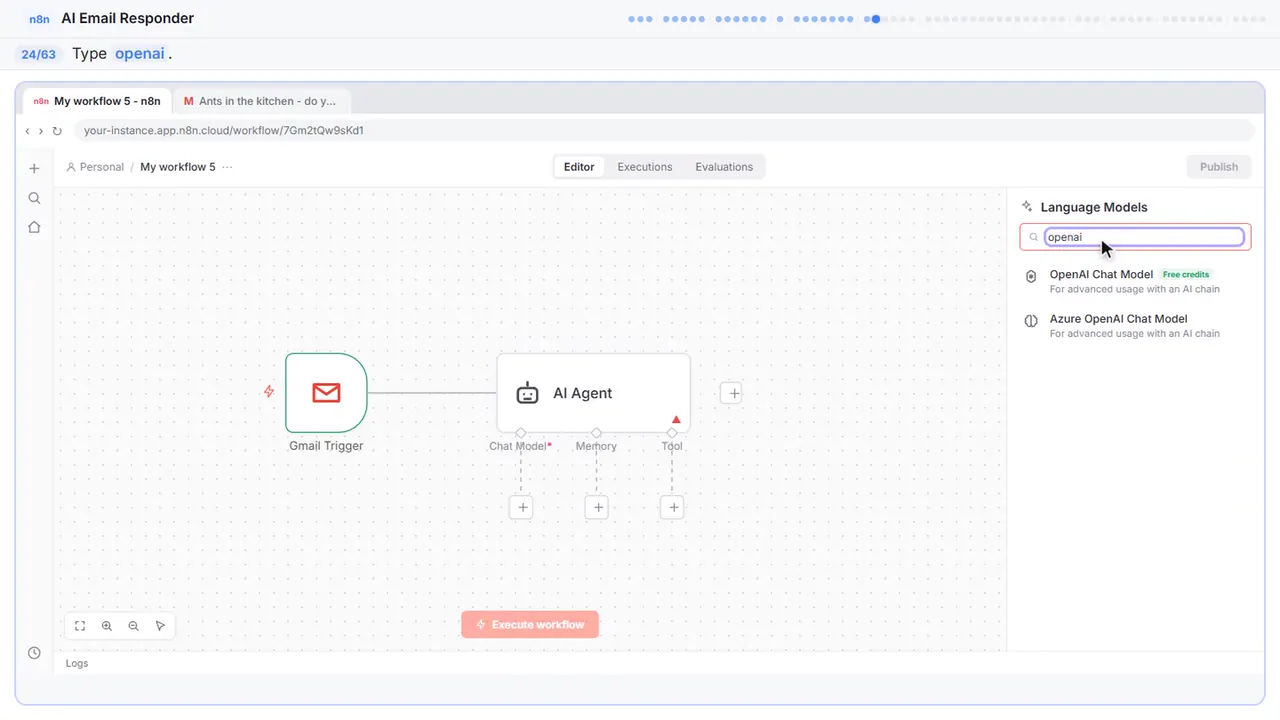Zoom in on the workflow canvas
Screen dimensions: 1280x720
(x=107, y=626)
